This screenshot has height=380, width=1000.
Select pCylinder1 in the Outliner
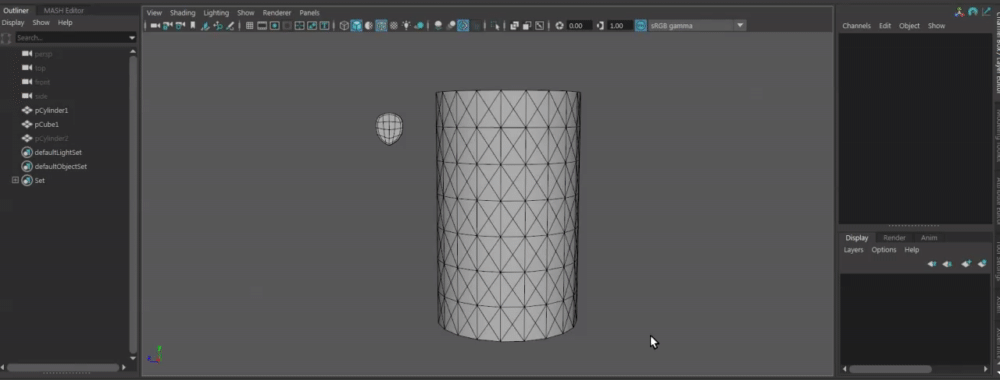pyautogui.click(x=51, y=110)
